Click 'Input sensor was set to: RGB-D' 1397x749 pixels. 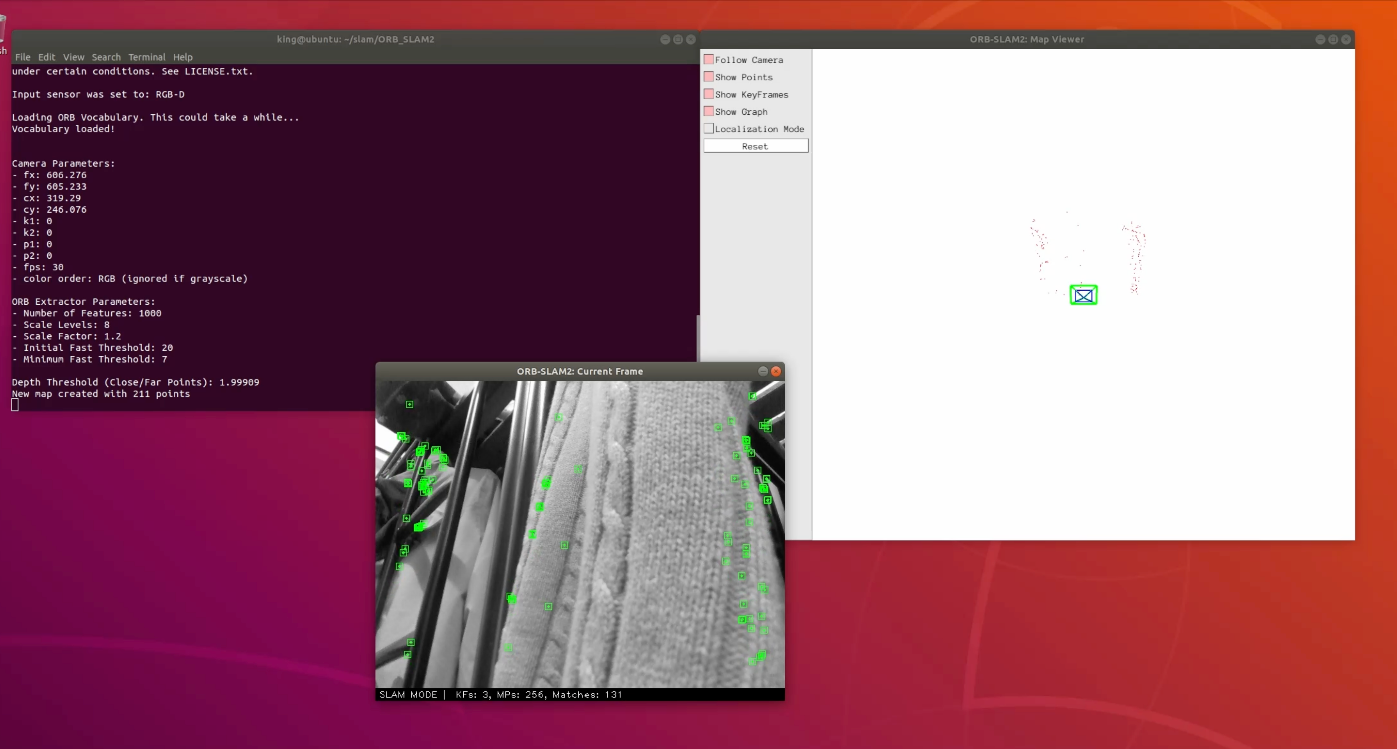(98, 94)
